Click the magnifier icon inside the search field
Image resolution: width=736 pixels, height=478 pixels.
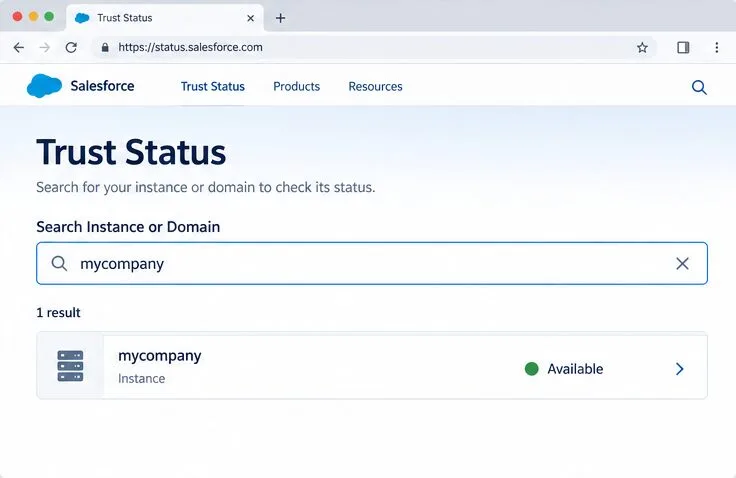(59, 263)
